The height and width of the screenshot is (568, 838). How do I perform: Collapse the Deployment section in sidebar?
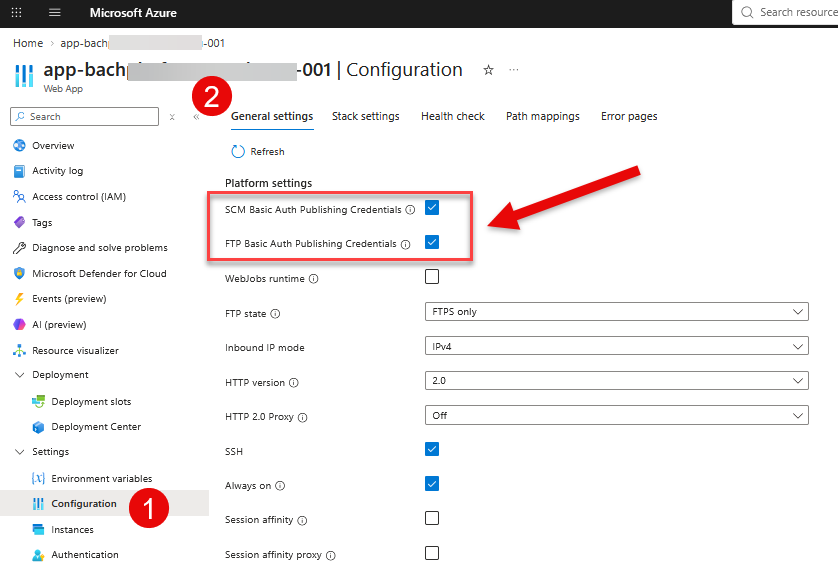tap(19, 375)
